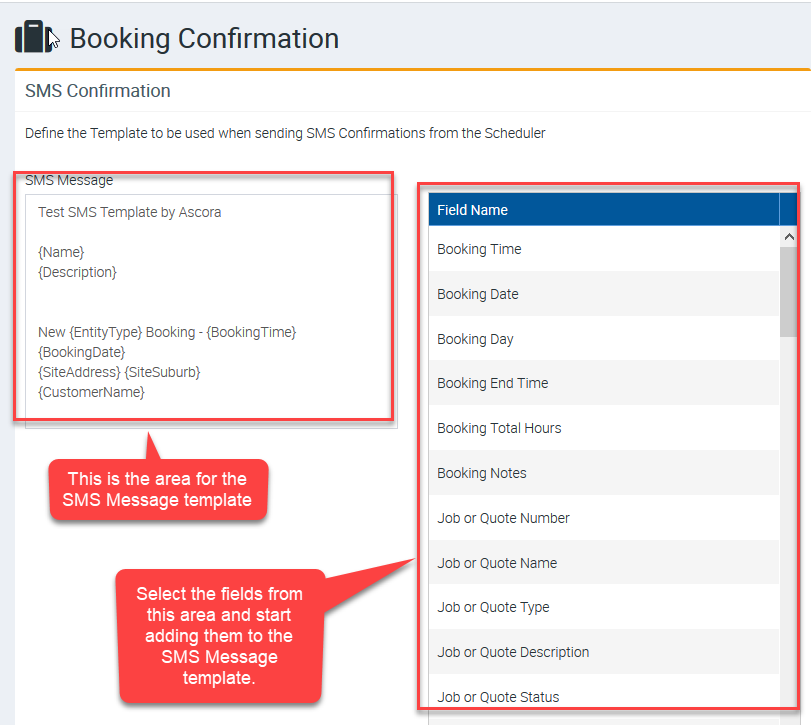Select the Booking Date field

click(478, 294)
